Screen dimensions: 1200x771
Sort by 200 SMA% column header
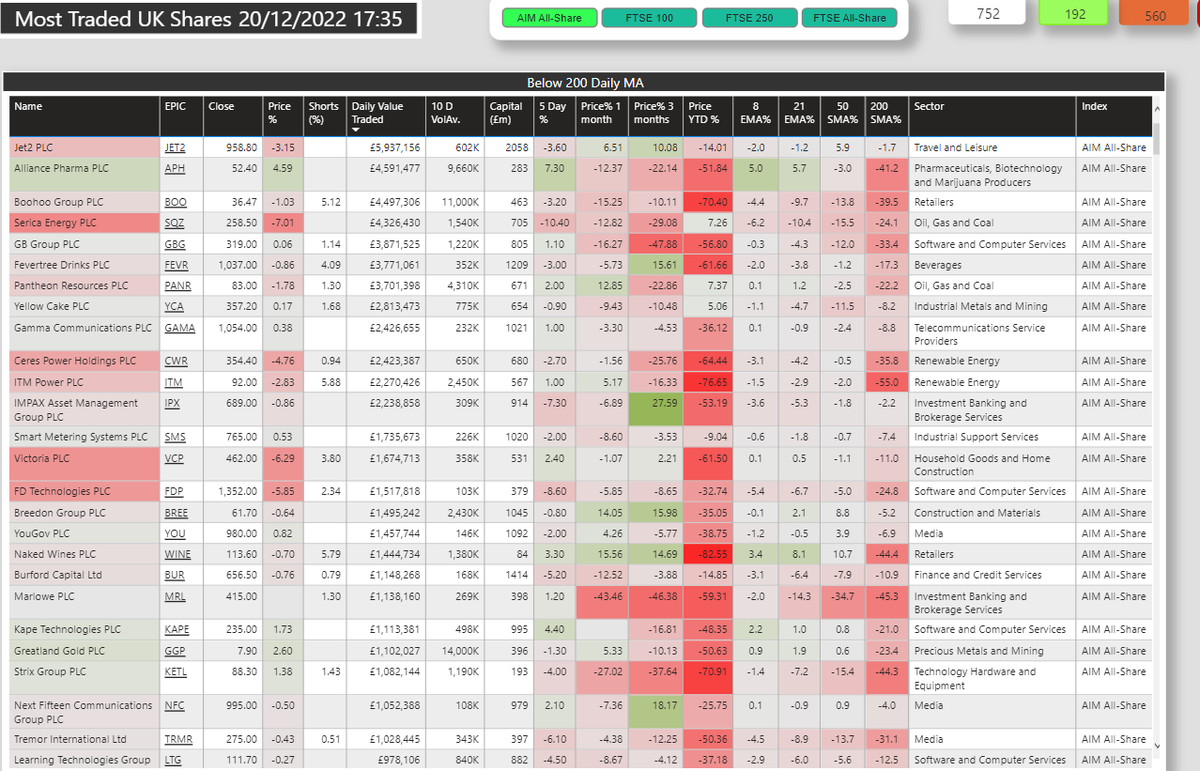(x=885, y=118)
